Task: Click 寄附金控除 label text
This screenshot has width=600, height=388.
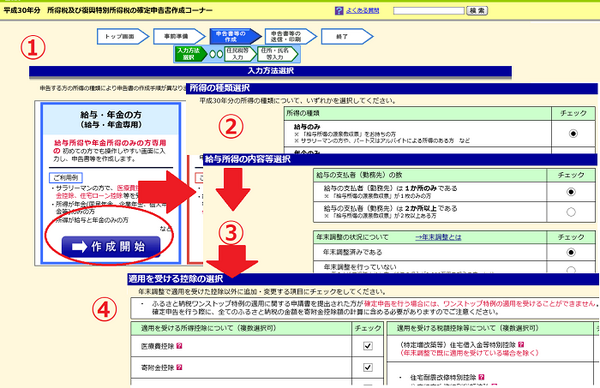Action: click(158, 368)
